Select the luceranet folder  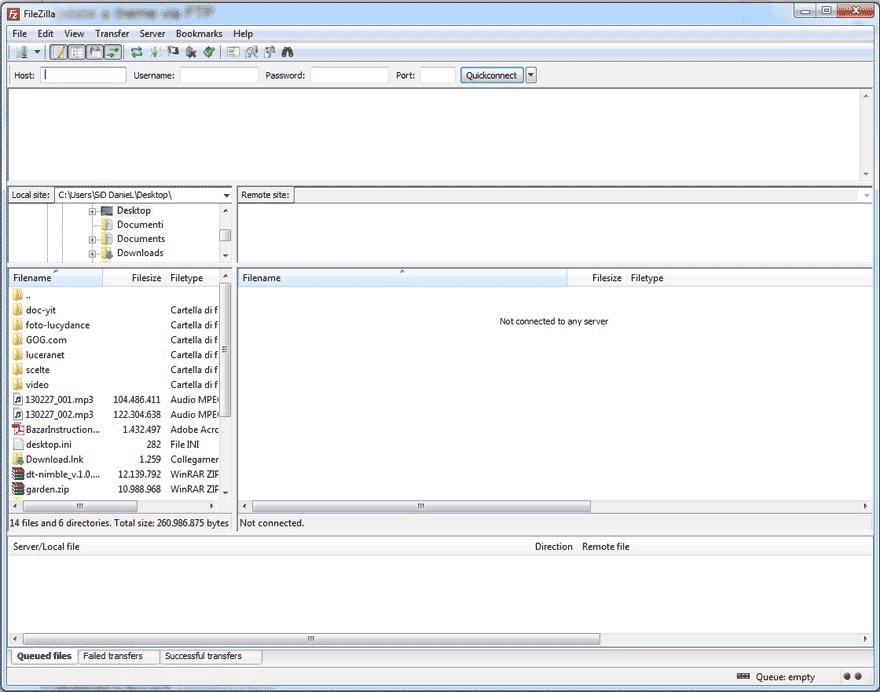[x=114, y=355]
